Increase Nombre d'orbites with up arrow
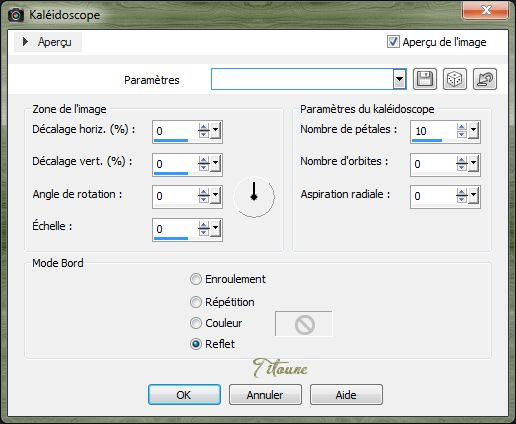The height and width of the screenshot is (424, 516). (x=462, y=160)
